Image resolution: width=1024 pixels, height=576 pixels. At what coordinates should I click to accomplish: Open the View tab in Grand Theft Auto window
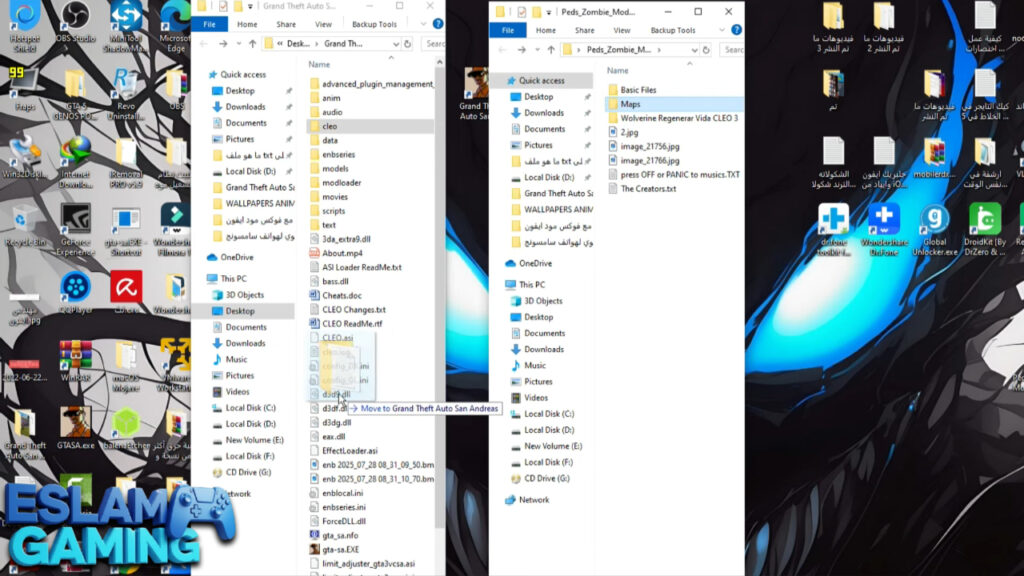click(x=323, y=24)
